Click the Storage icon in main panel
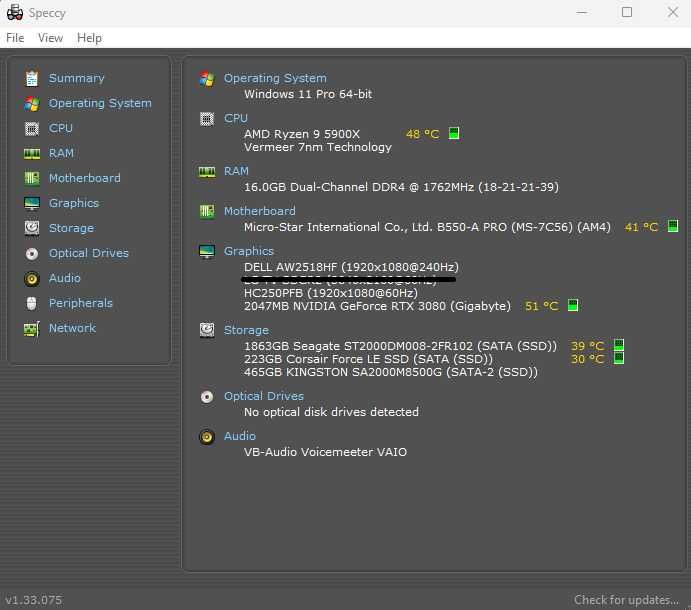 [x=207, y=330]
